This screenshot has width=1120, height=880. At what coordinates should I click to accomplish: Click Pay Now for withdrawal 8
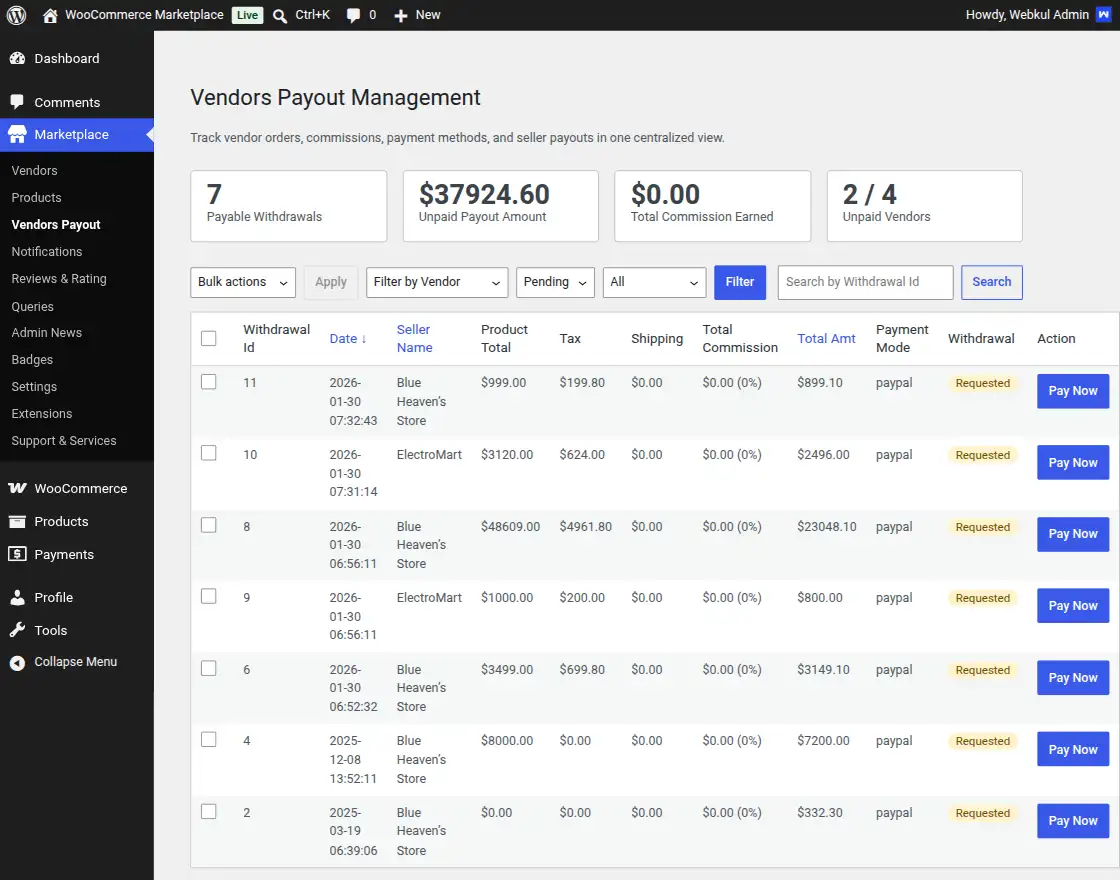[x=1073, y=534]
